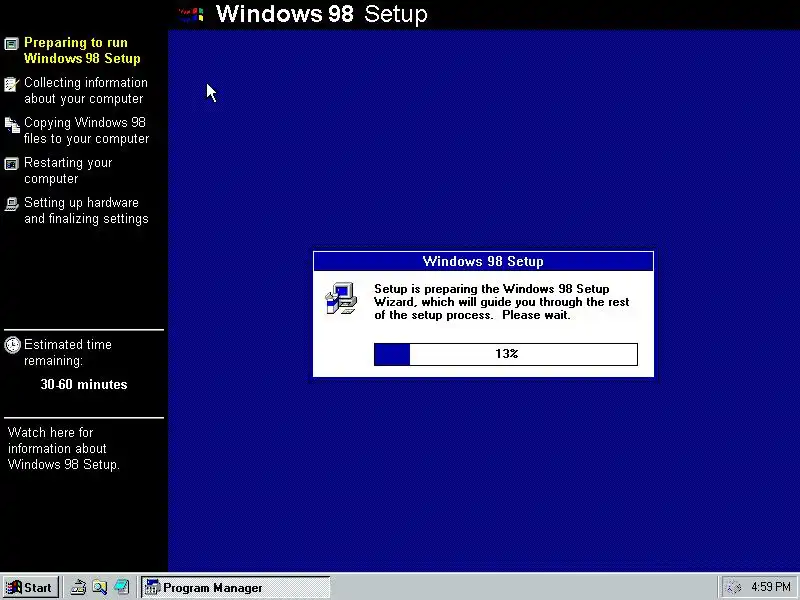
Task: Click the Restarting your computer step icon
Action: (11, 164)
